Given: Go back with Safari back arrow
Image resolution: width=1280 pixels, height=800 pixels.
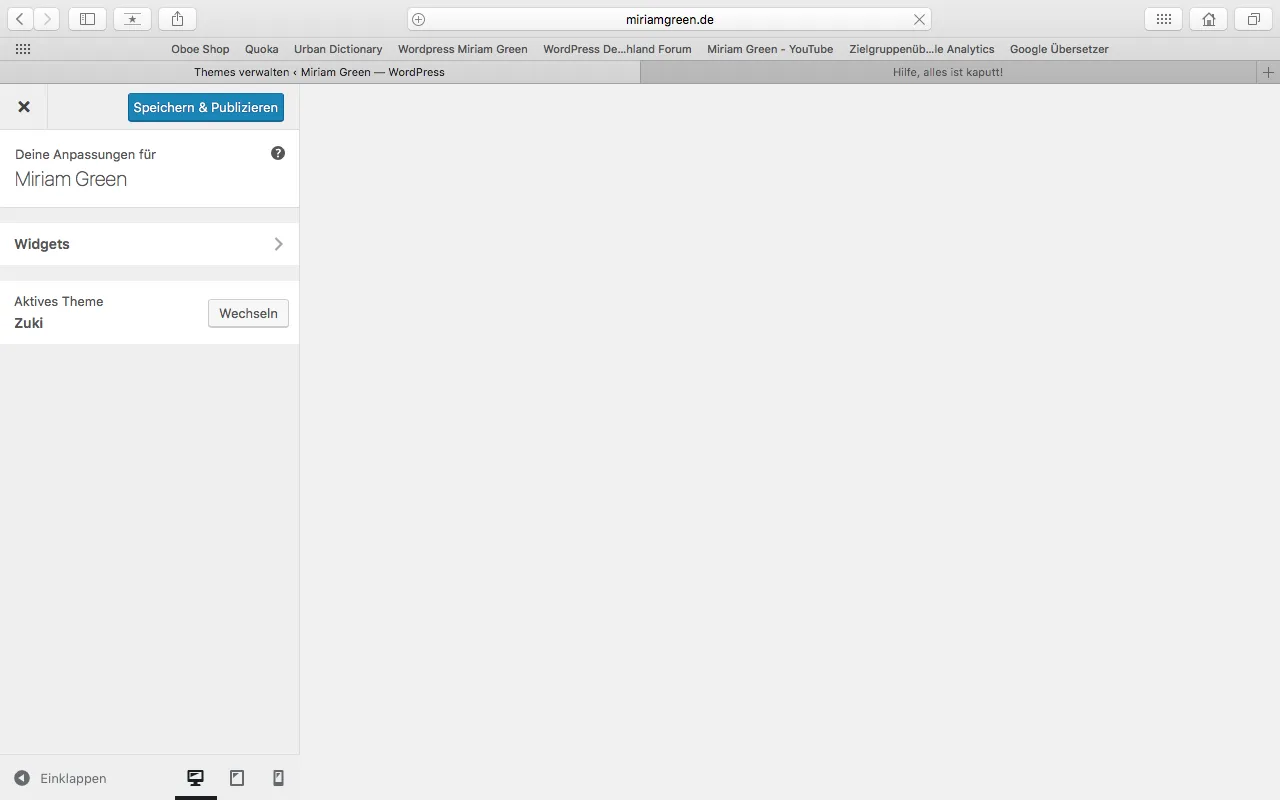Looking at the screenshot, I should [20, 19].
